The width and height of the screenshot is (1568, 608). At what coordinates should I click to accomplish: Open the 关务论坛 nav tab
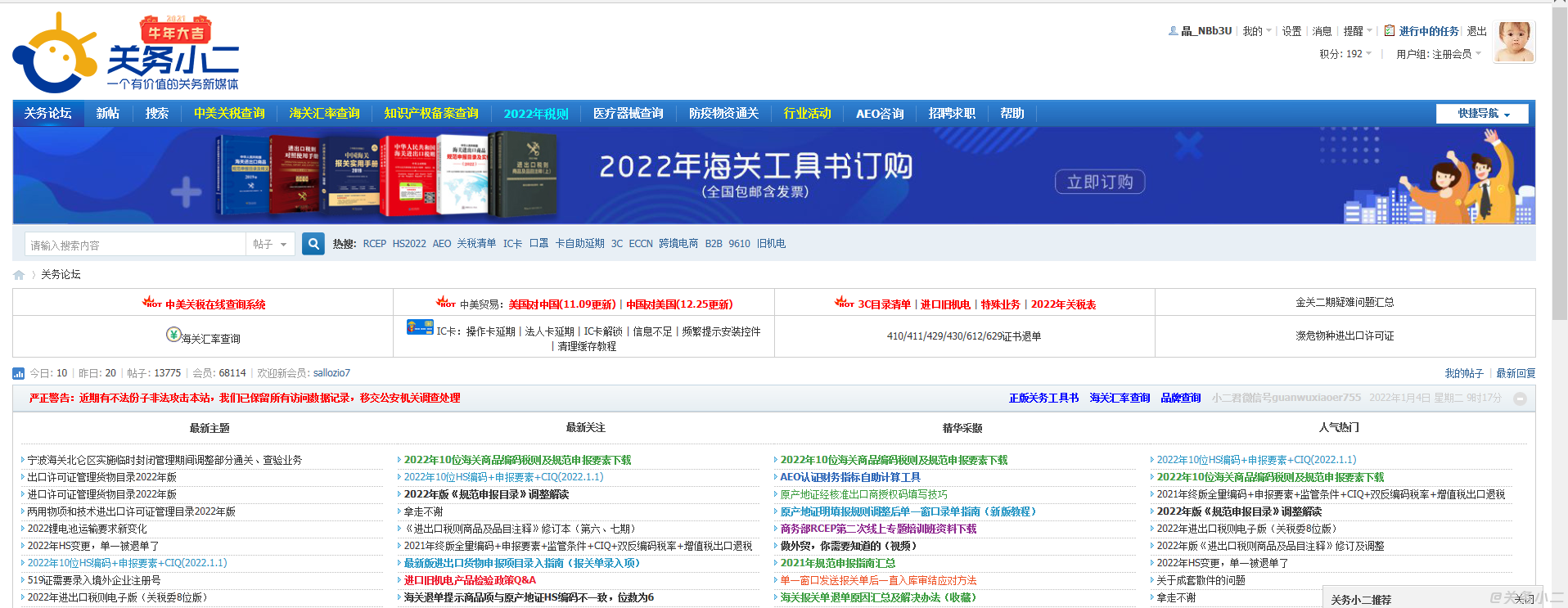coord(47,114)
